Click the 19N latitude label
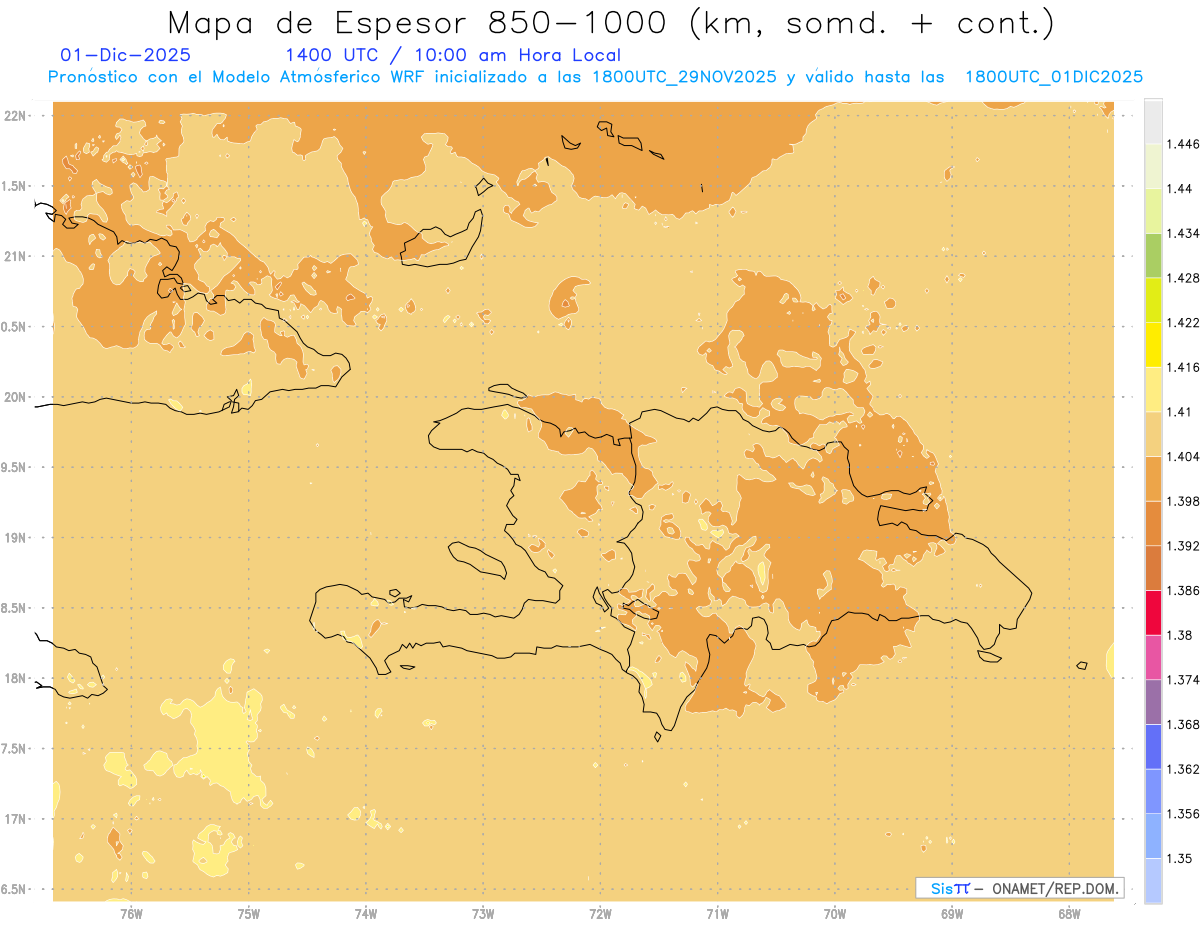 [14, 538]
